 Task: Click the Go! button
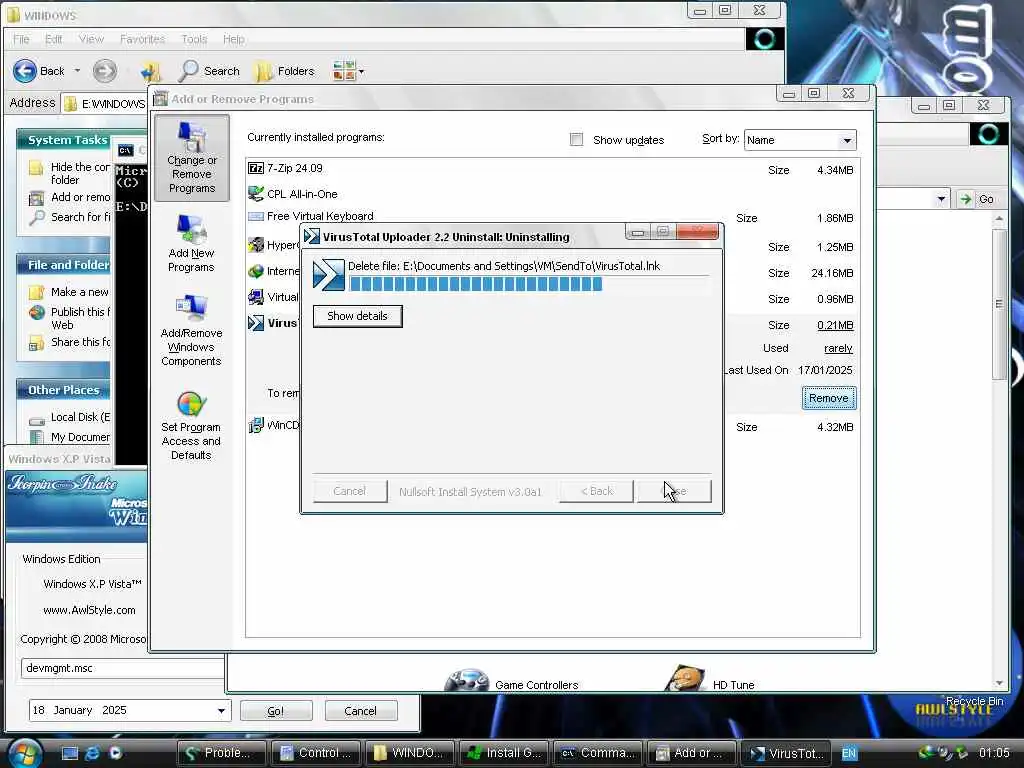(x=276, y=711)
